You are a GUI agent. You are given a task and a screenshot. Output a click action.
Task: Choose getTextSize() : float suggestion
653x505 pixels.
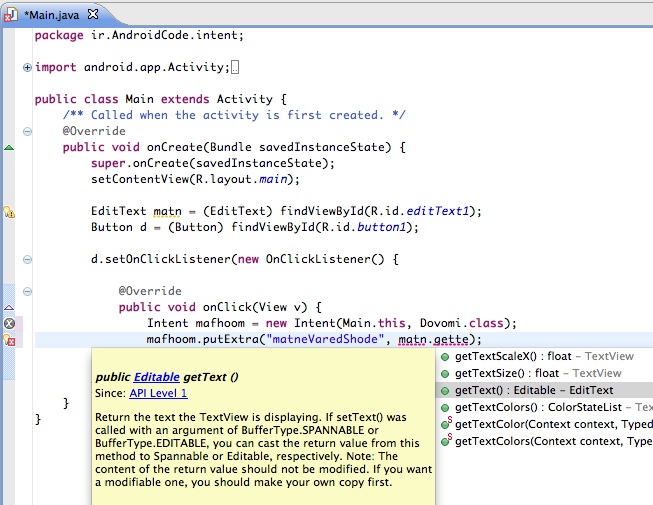pos(537,373)
